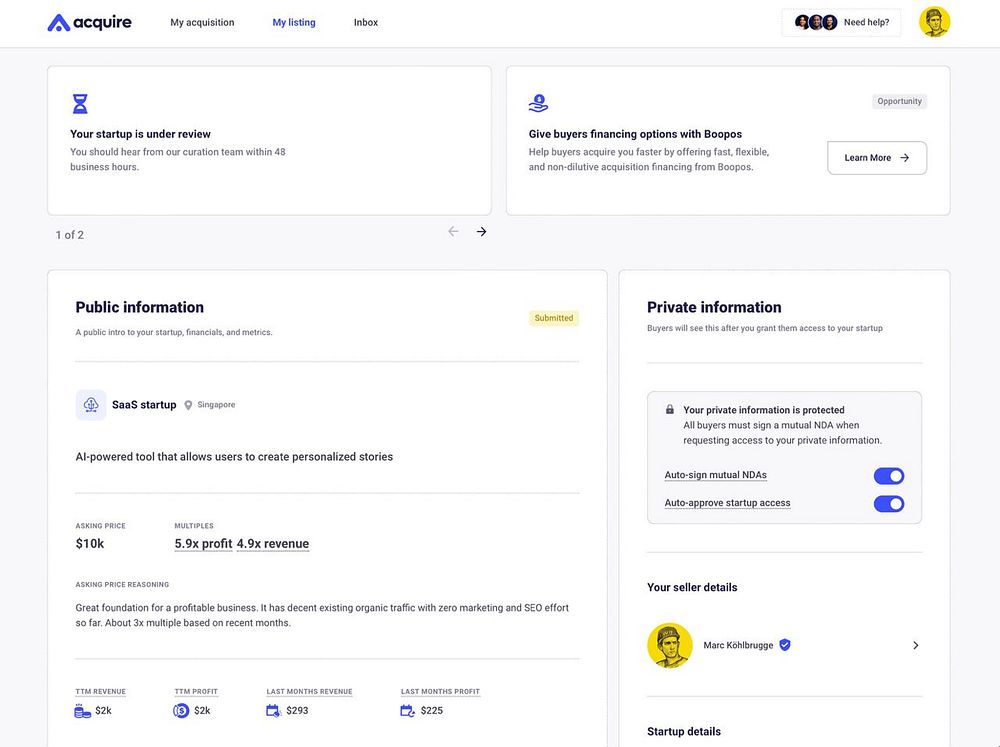The height and width of the screenshot is (747, 1000).
Task: Click the Acquire logo
Action: 89,22
